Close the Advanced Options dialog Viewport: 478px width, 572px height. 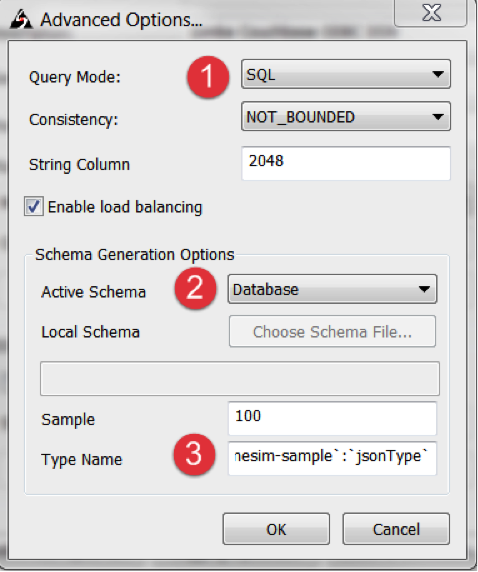(431, 13)
